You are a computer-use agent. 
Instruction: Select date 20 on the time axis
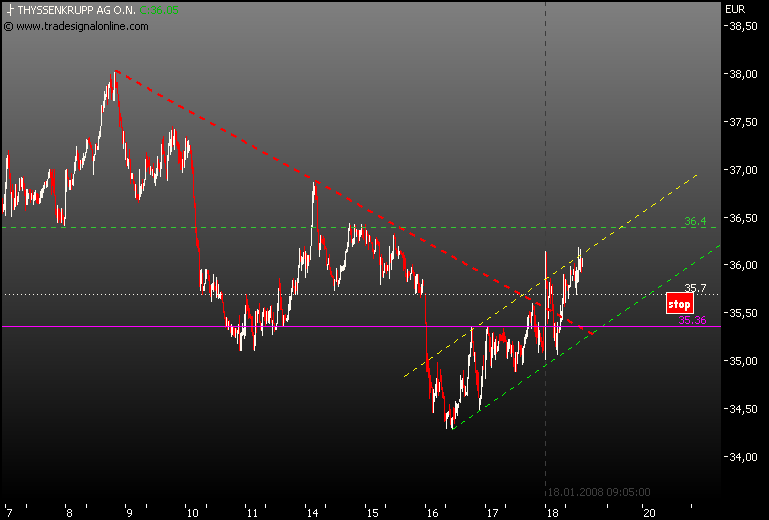point(648,512)
